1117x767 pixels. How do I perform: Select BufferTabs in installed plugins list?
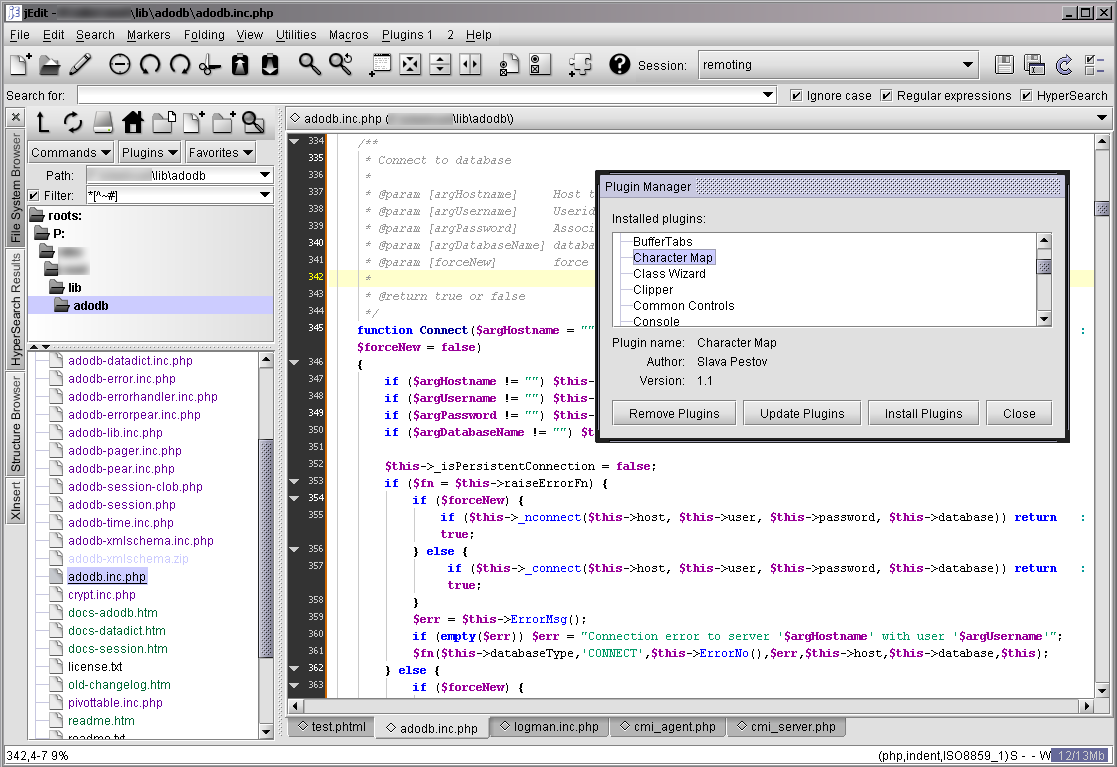[x=663, y=241]
